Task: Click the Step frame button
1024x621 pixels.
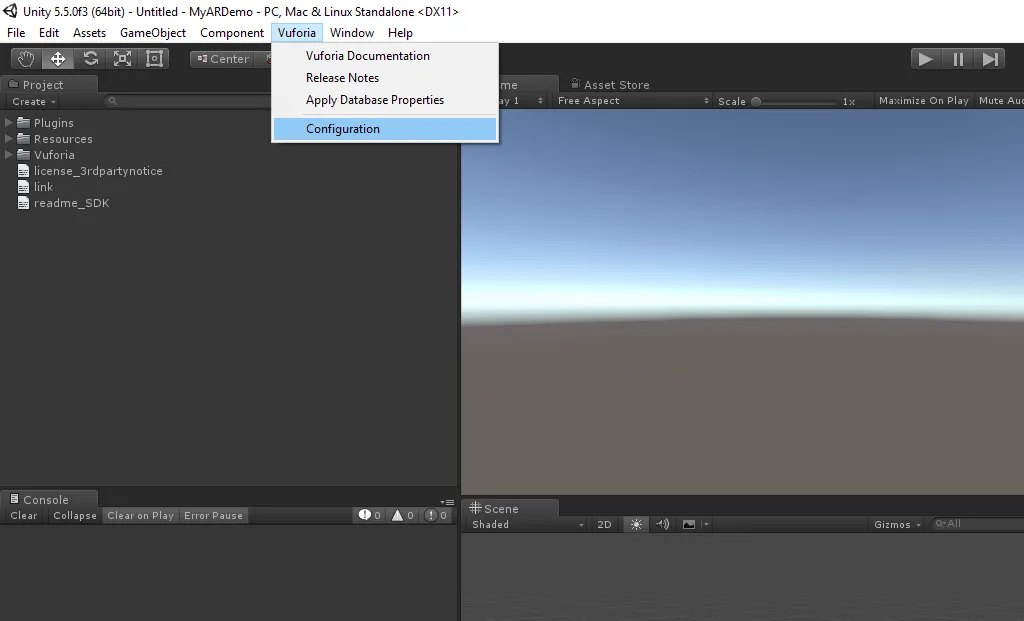Action: point(989,58)
